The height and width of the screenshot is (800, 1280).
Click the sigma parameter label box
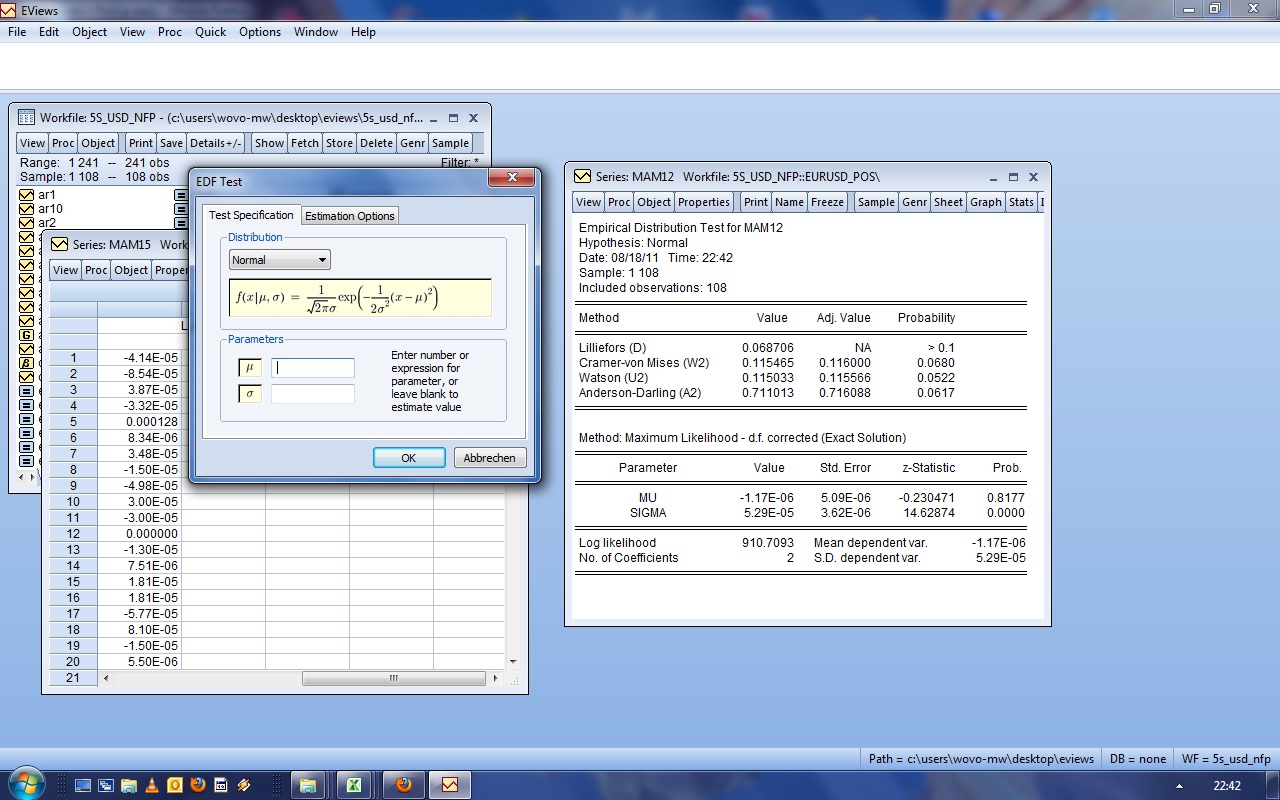pos(250,394)
